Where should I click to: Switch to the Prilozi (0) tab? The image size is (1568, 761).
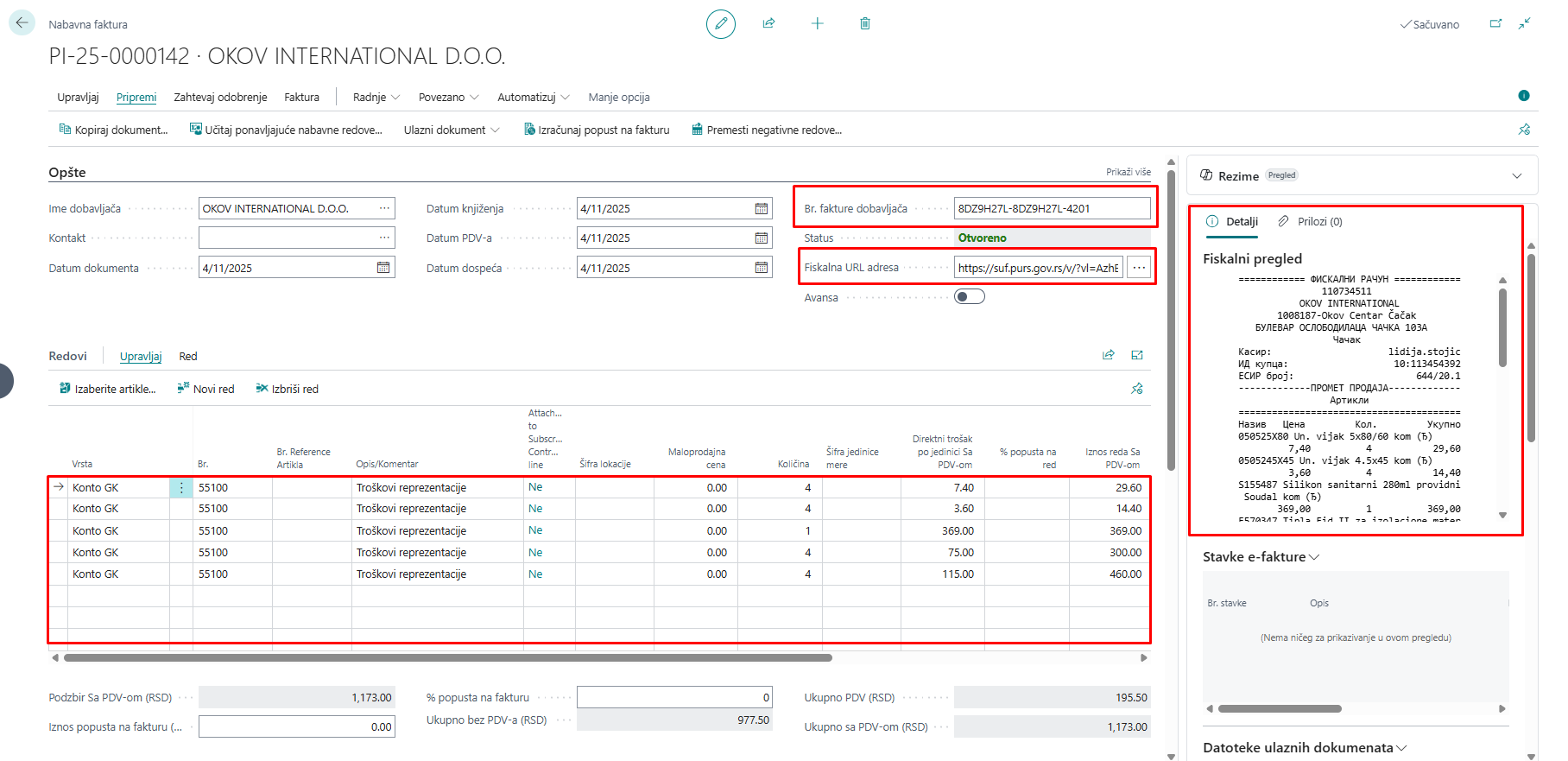(1311, 222)
